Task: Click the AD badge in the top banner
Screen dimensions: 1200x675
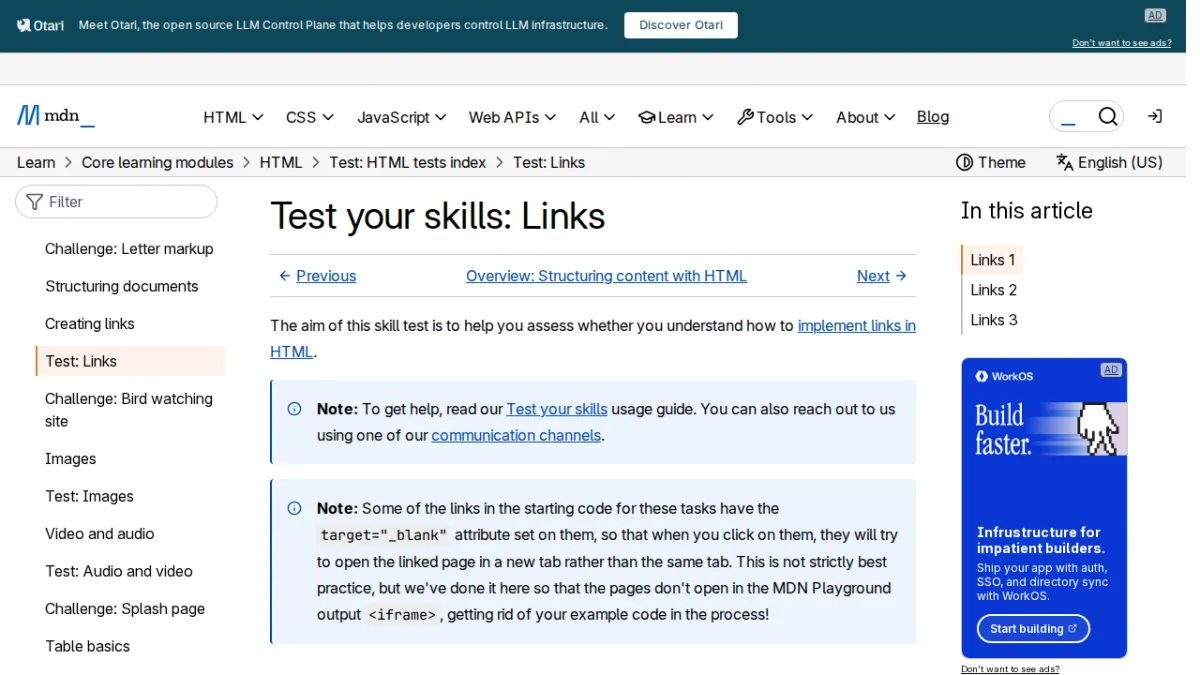Action: pos(1155,15)
